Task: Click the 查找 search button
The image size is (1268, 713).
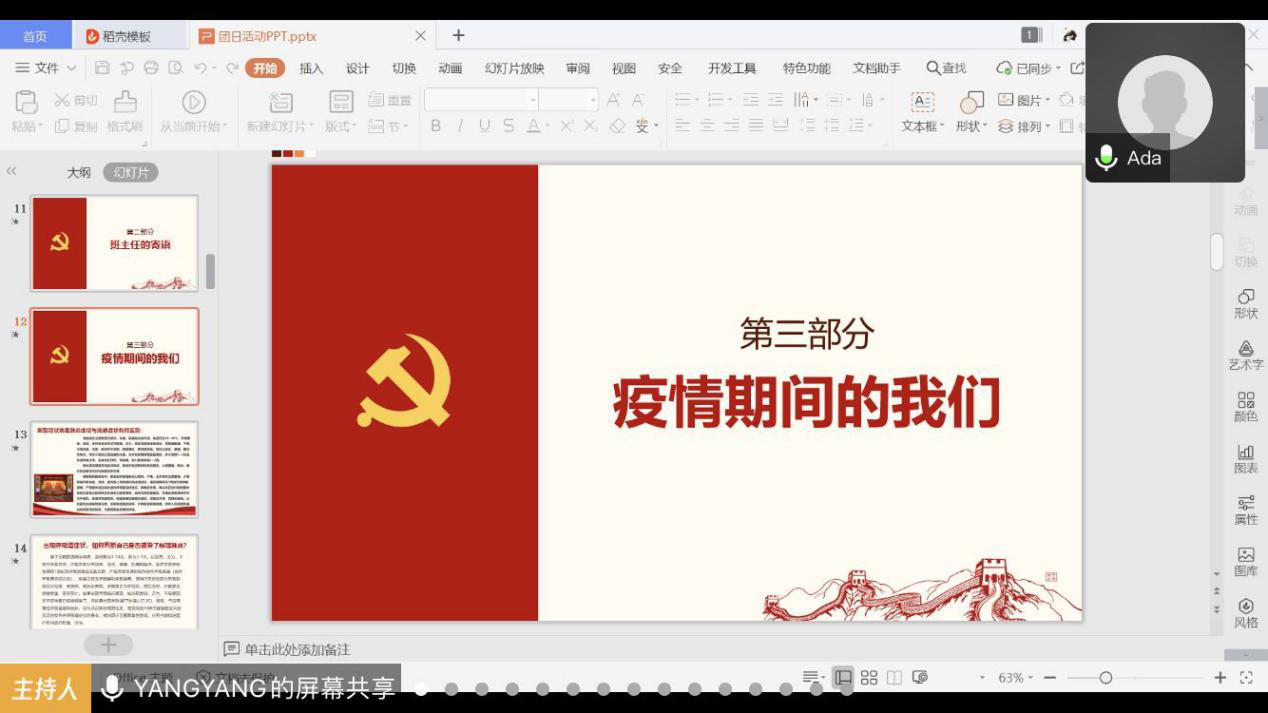Action: click(x=946, y=68)
